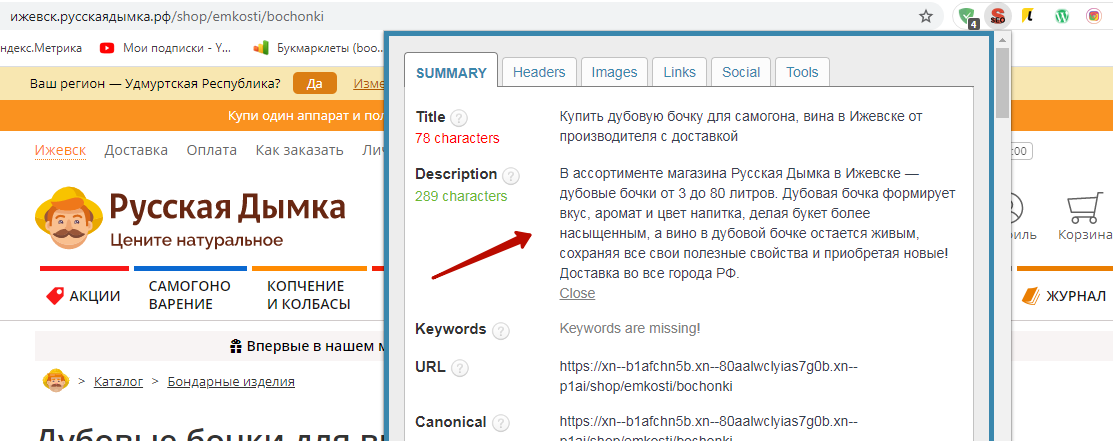Click the question mark next to Keywords
The width and height of the screenshot is (1113, 441).
(x=501, y=330)
